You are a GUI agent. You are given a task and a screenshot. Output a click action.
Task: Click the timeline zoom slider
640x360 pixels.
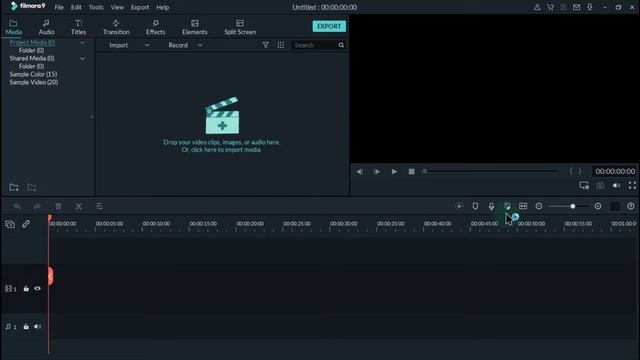(568, 206)
